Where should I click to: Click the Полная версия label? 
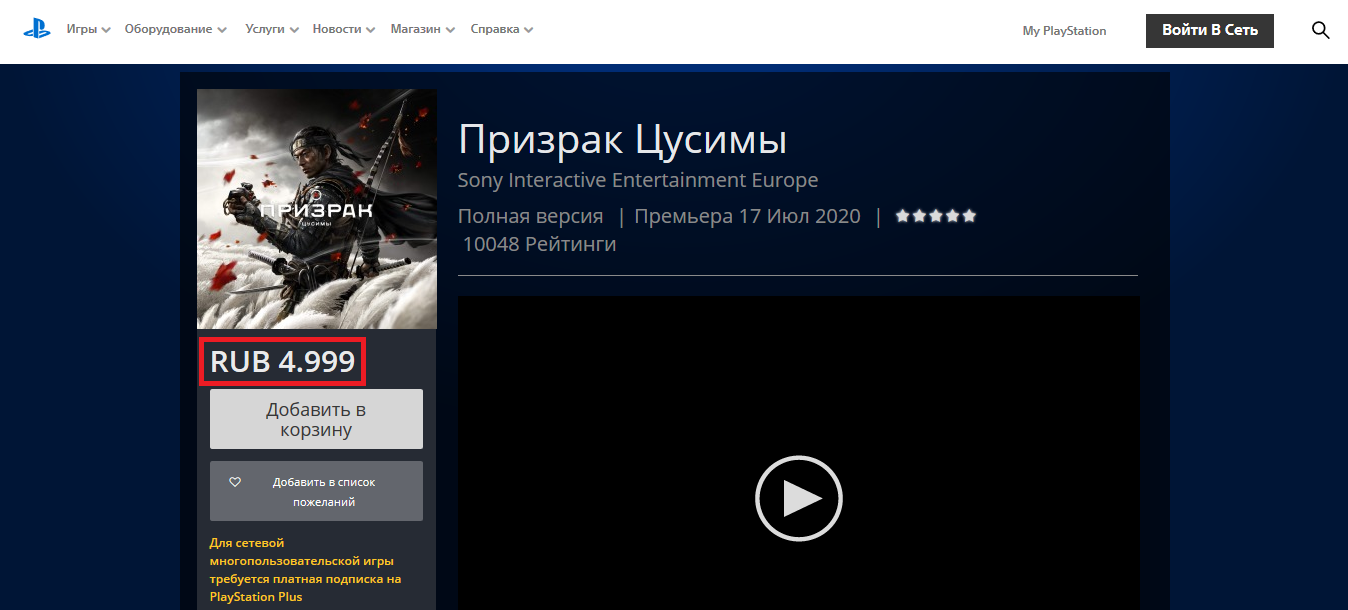coord(531,216)
